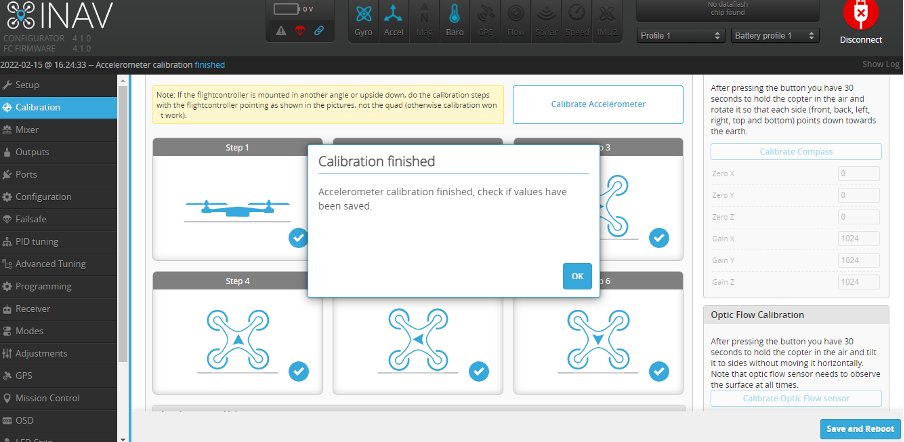Image resolution: width=904 pixels, height=442 pixels.
Task: Open the Profile 1 dropdown
Action: click(x=680, y=36)
